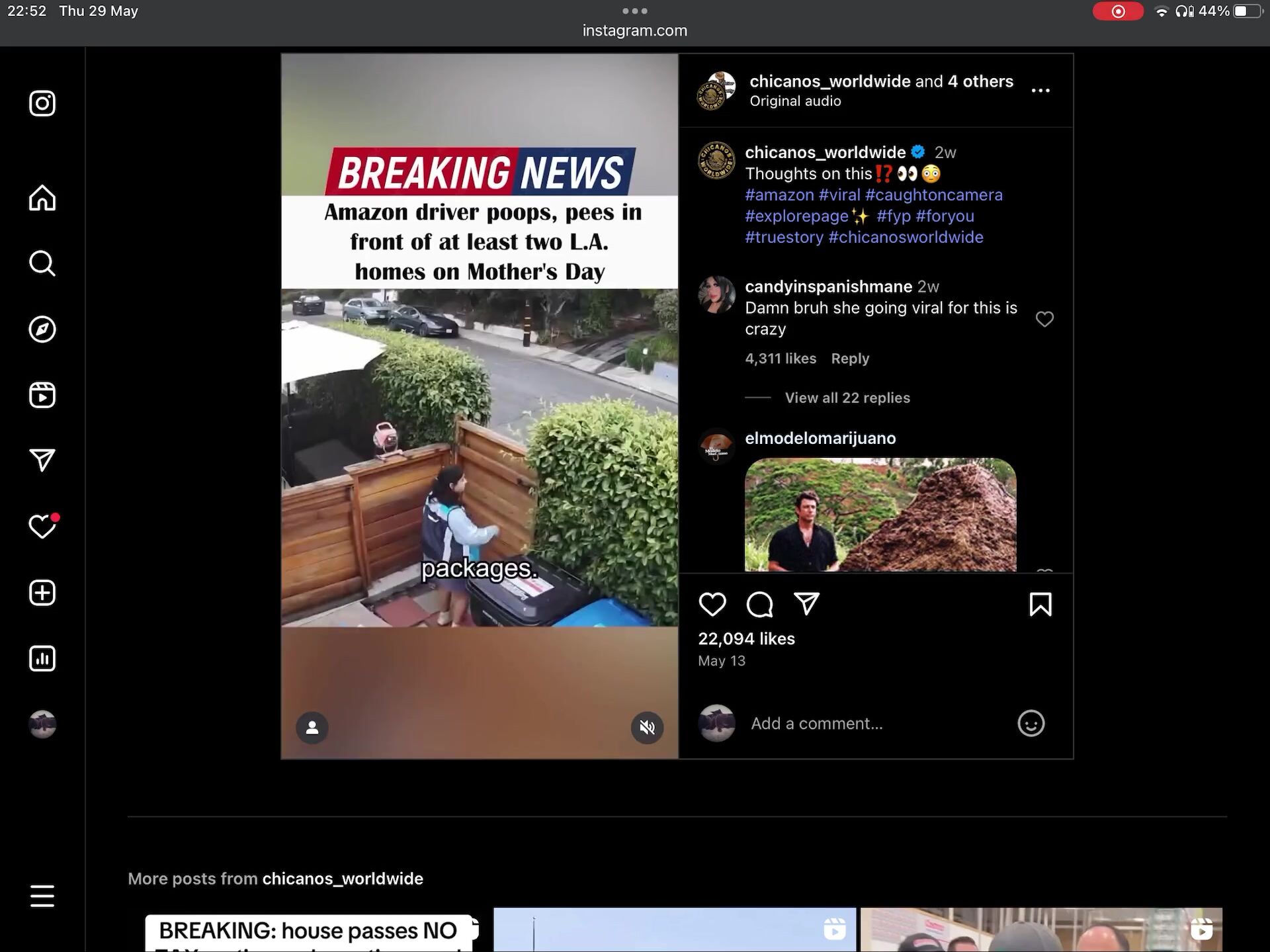The width and height of the screenshot is (1270, 952).
Task: Open candyinspanishmane's profile
Action: pos(828,286)
